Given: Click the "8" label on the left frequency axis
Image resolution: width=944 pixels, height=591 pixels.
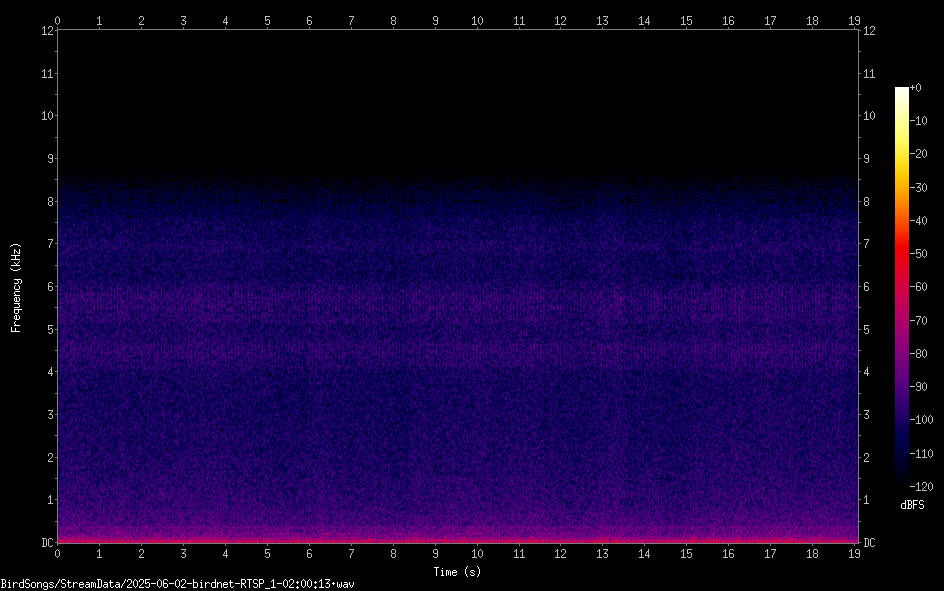Looking at the screenshot, I should [x=51, y=202].
